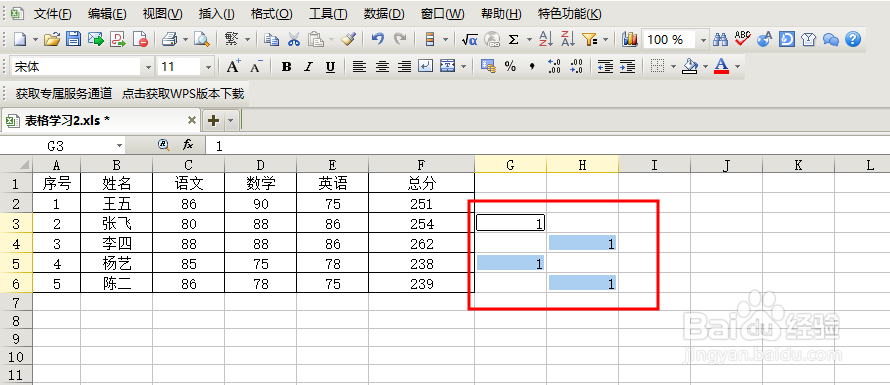Open the 文件(F) menu
The height and width of the screenshot is (385, 890).
pos(53,14)
